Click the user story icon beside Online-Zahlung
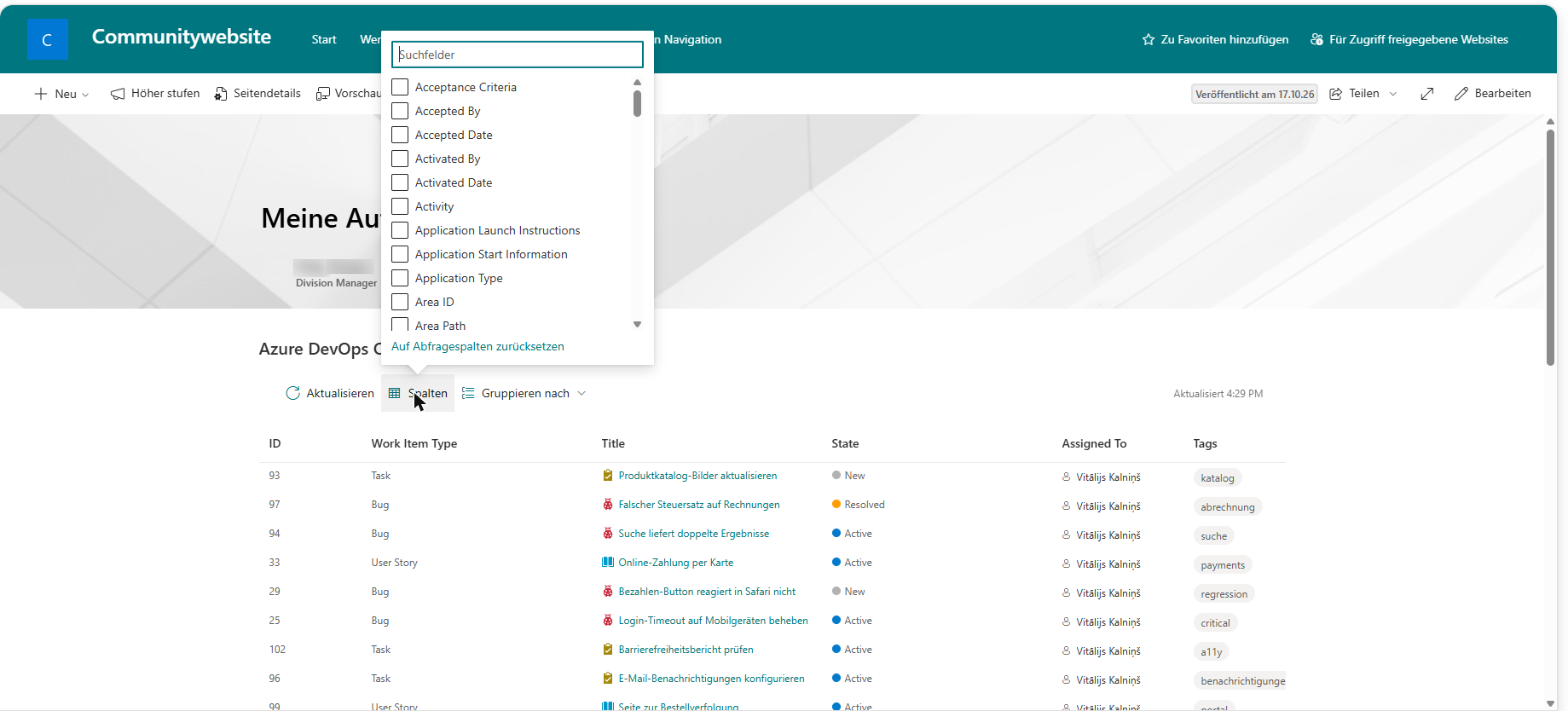1568x711 pixels. click(x=607, y=563)
